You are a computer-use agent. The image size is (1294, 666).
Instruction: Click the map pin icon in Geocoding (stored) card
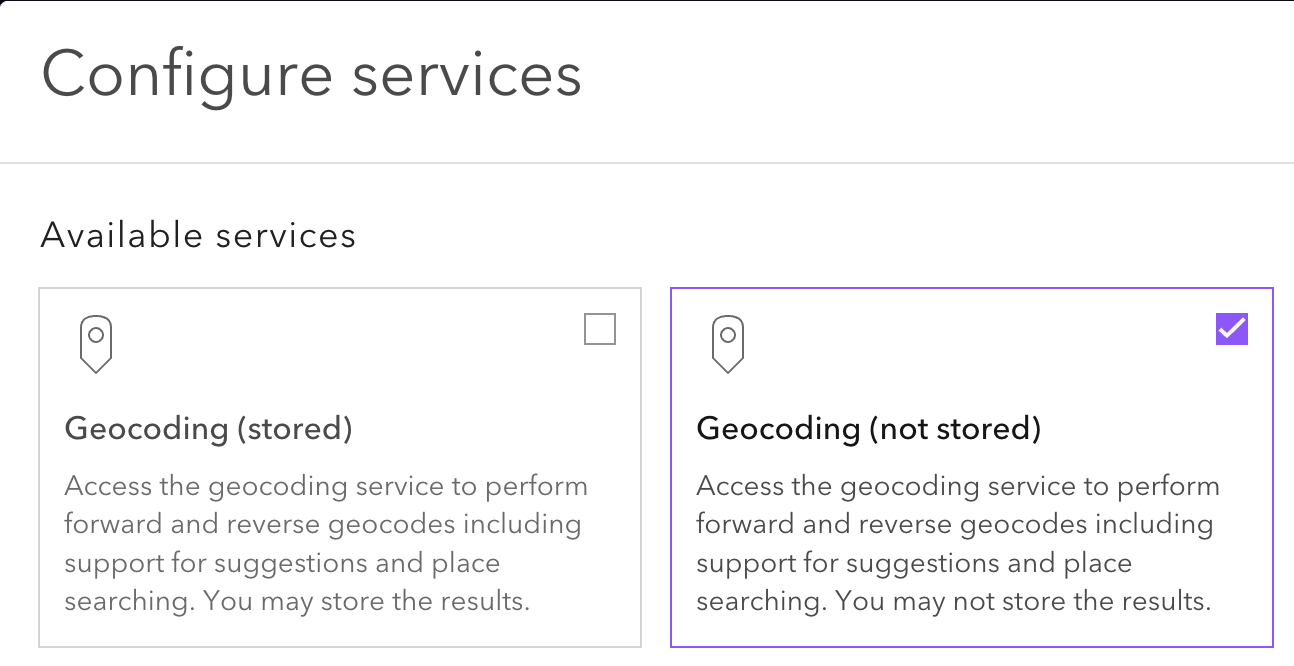96,345
